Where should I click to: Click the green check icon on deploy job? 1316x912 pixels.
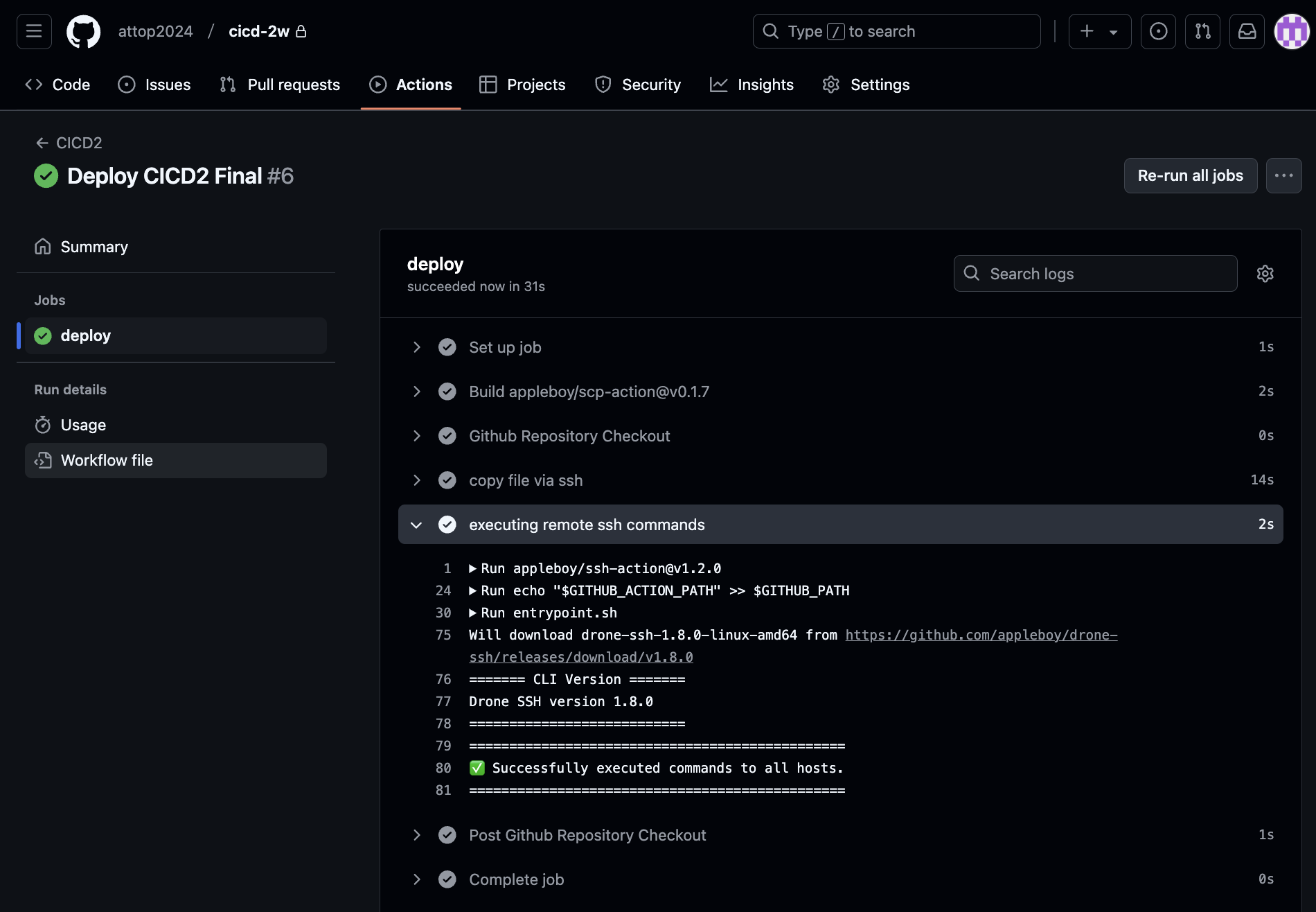coord(43,336)
